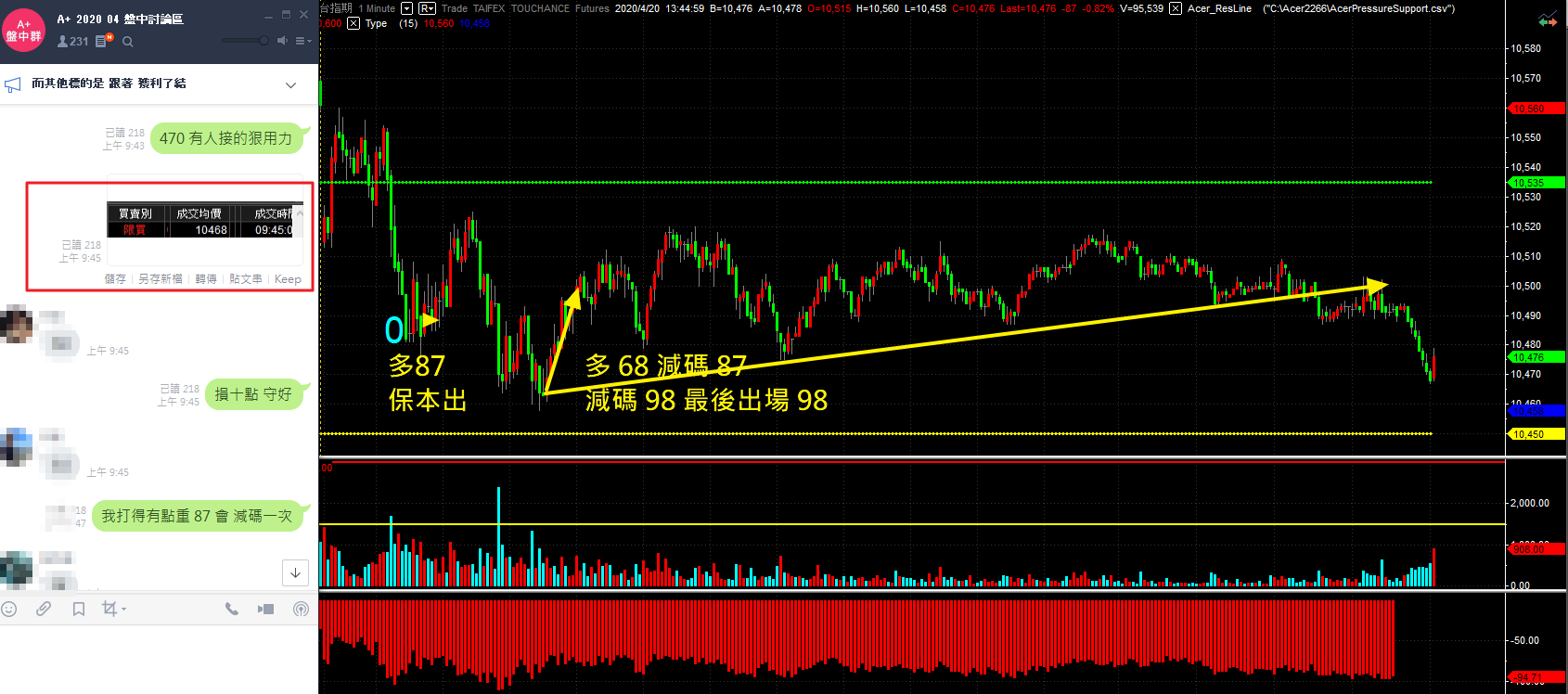The image size is (1568, 694).
Task: Open the chat notes icon with N badge
Action: click(x=104, y=41)
